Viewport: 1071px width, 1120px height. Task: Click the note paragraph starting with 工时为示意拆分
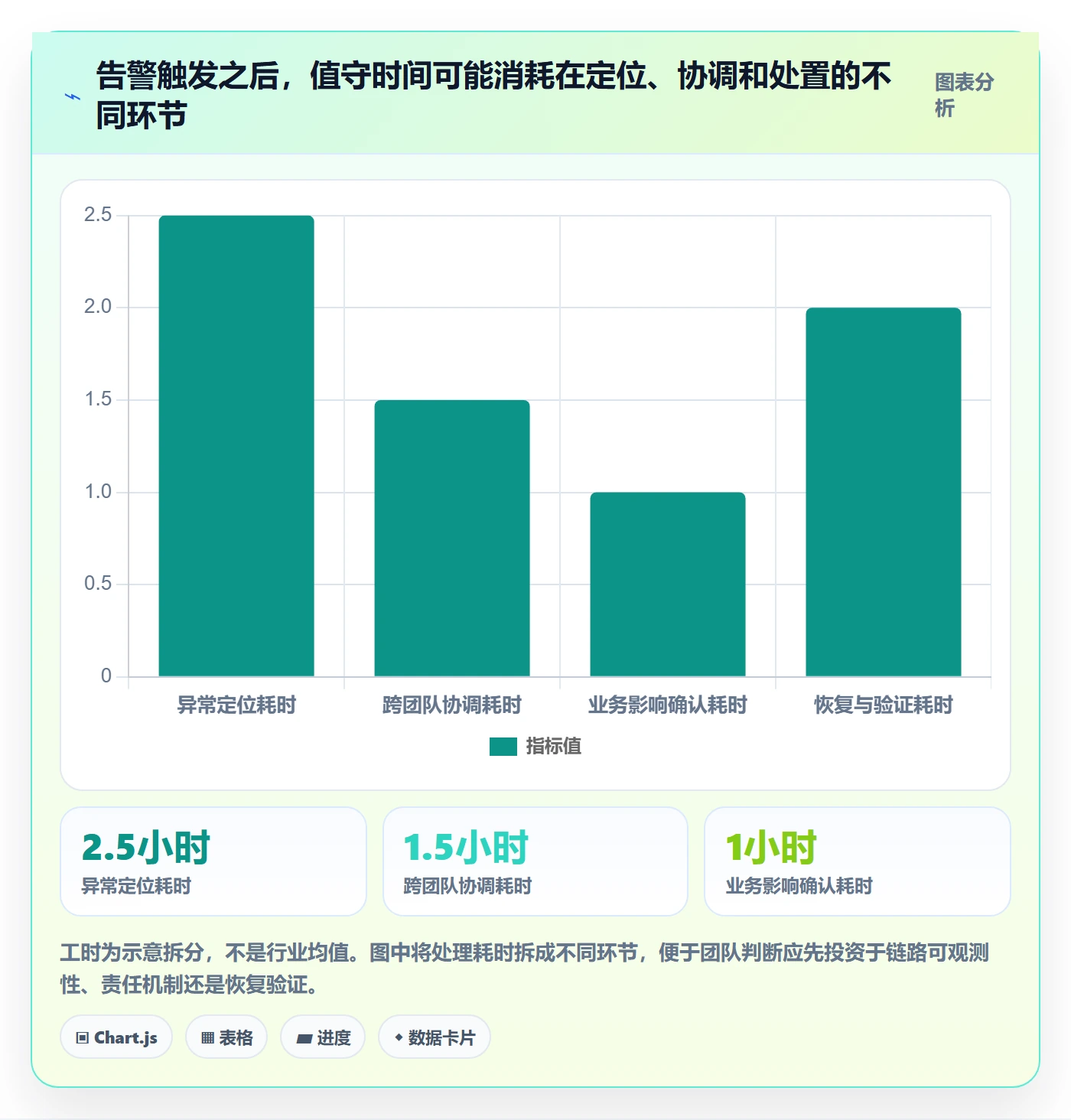525,968
